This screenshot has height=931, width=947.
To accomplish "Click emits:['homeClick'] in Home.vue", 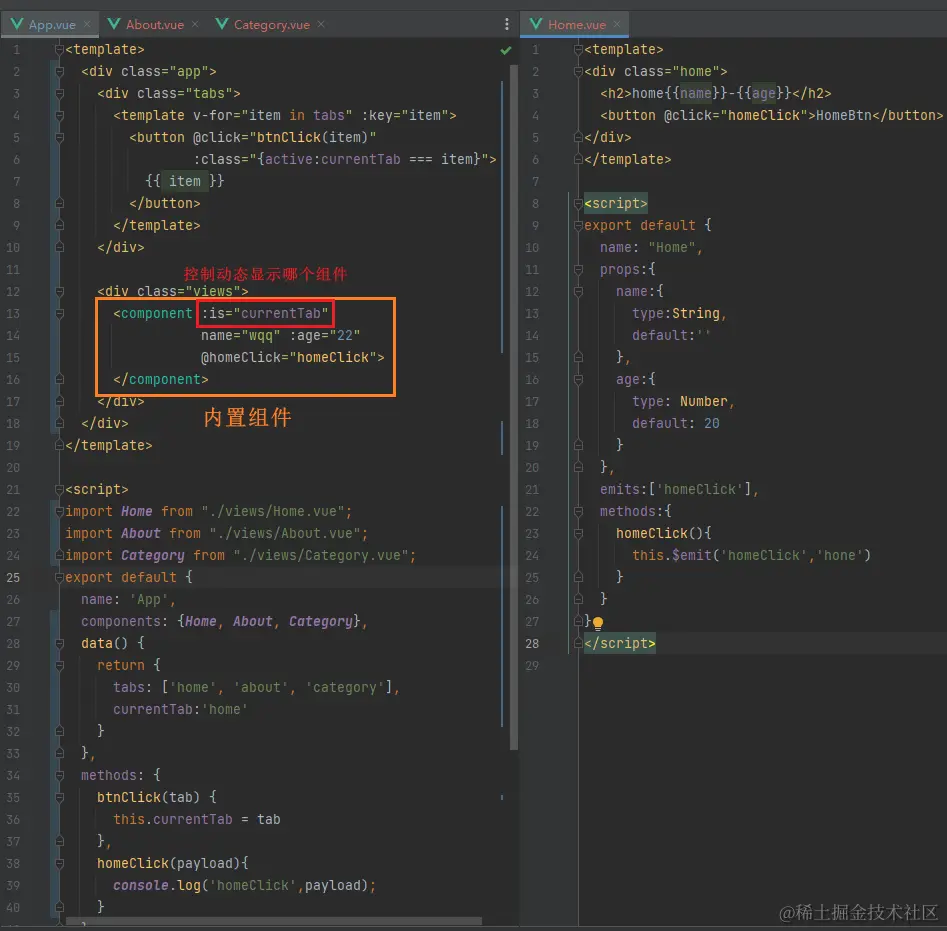I will 679,490.
